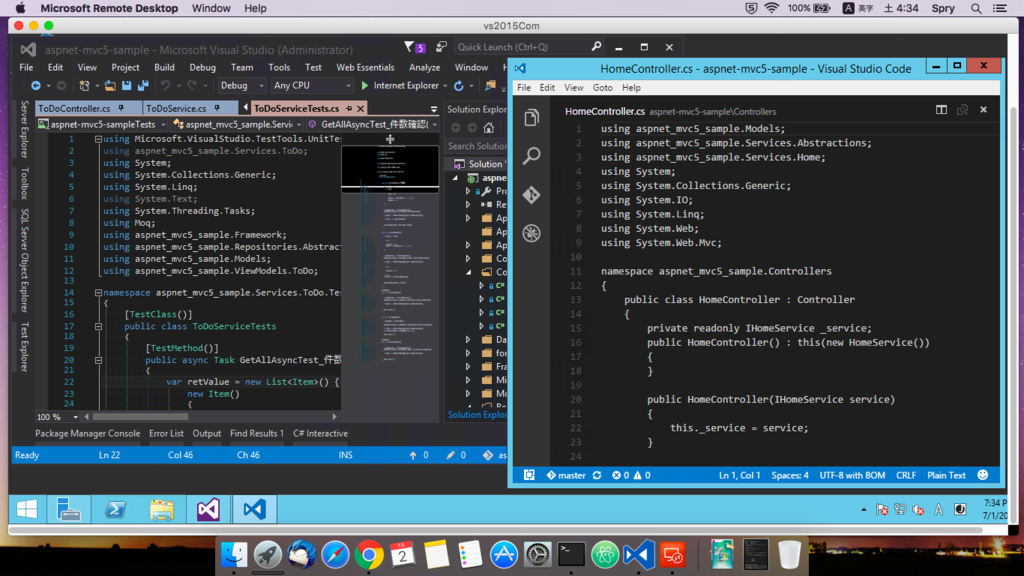Open the Error List tab
This screenshot has height=576, width=1024.
click(x=166, y=433)
